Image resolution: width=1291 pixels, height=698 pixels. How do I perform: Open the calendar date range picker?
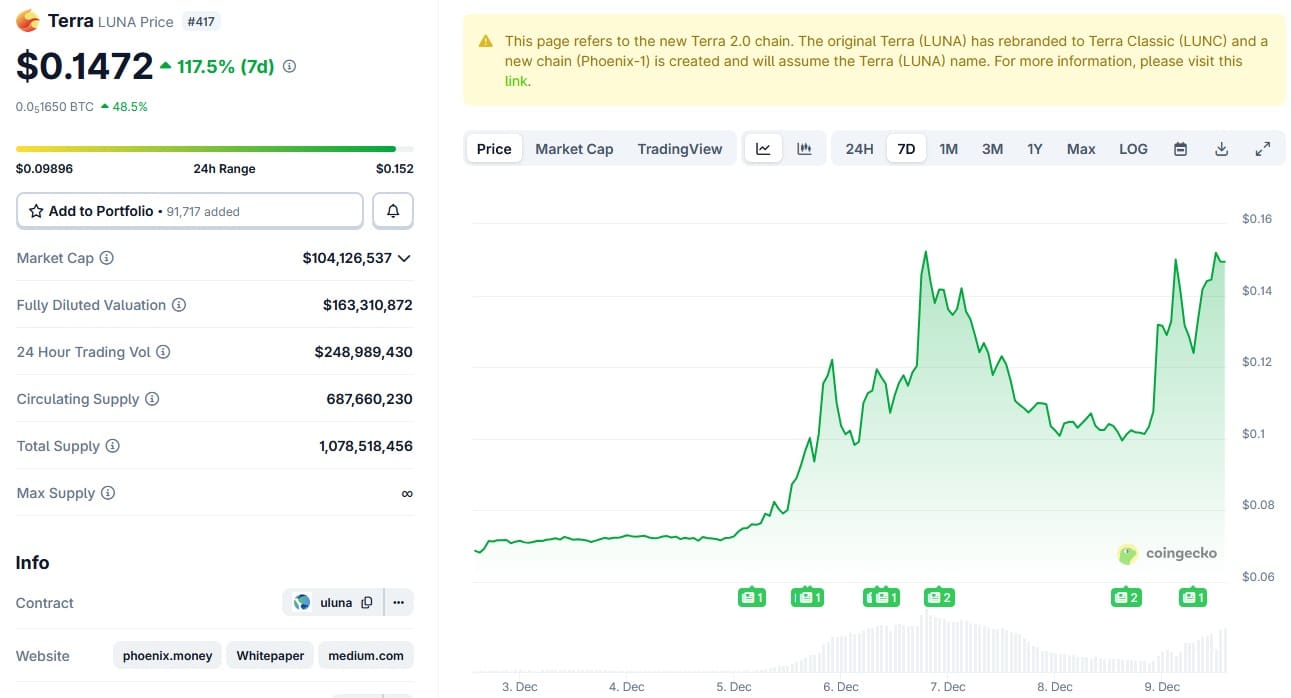(x=1180, y=149)
